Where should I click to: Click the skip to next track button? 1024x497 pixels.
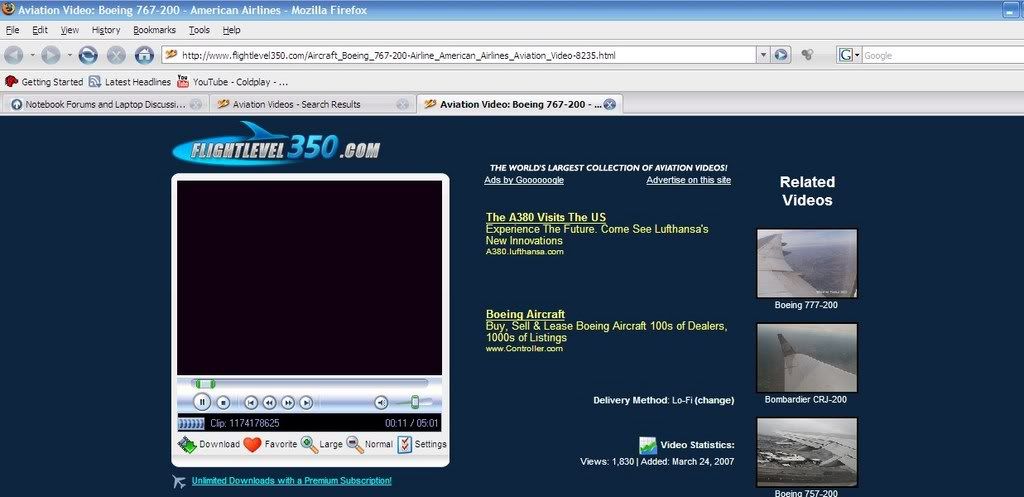tap(306, 403)
